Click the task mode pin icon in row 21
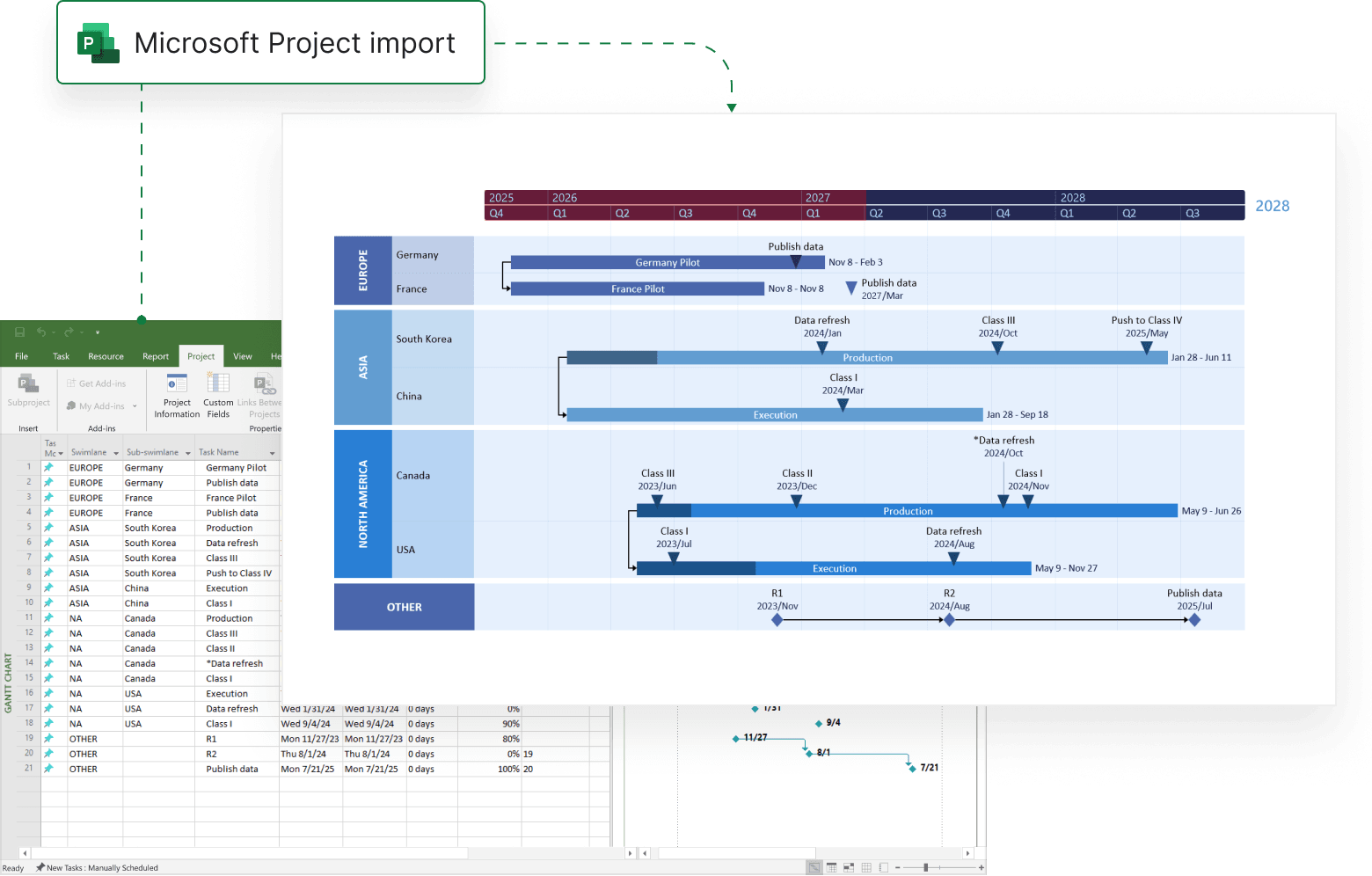The height and width of the screenshot is (876, 1372). coord(49,769)
